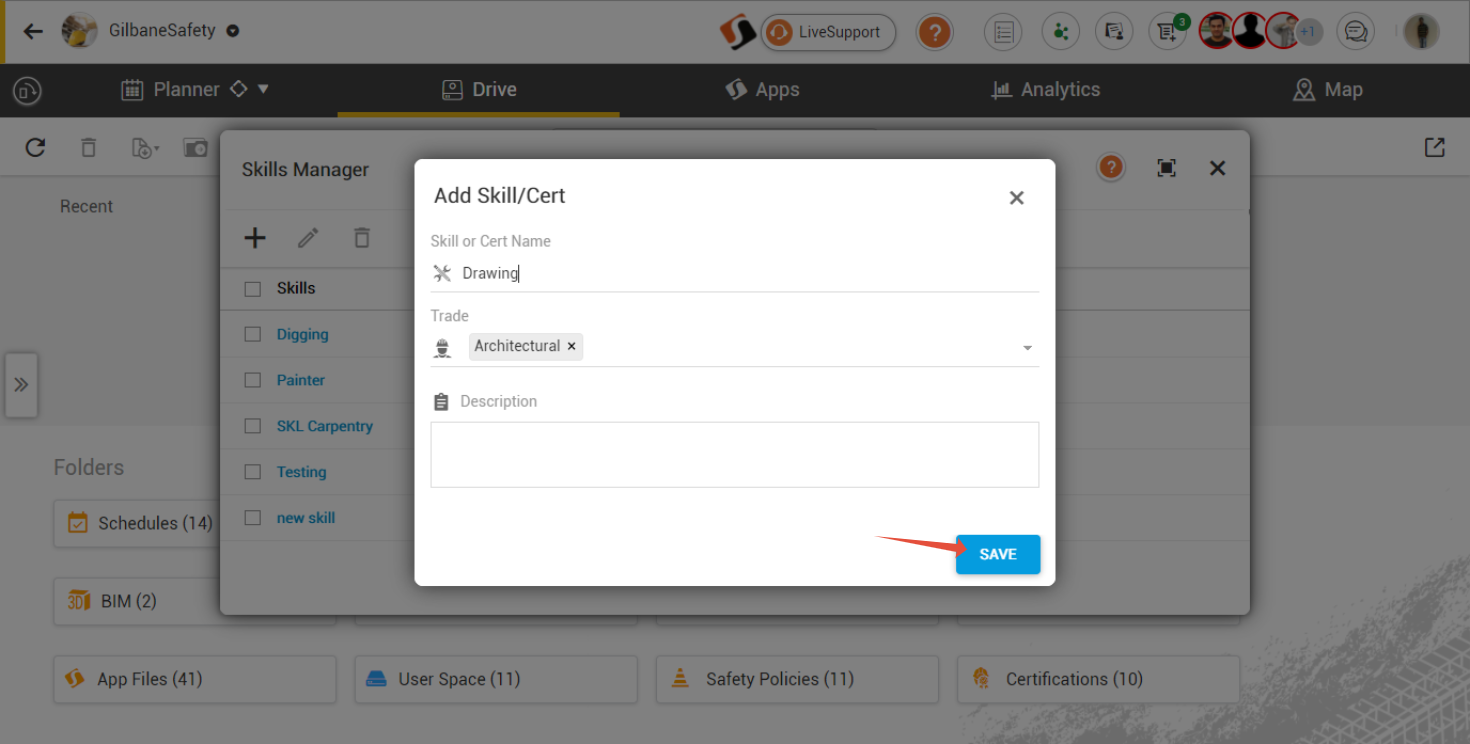
Task: Open the green dots team icon
Action: [x=1060, y=32]
